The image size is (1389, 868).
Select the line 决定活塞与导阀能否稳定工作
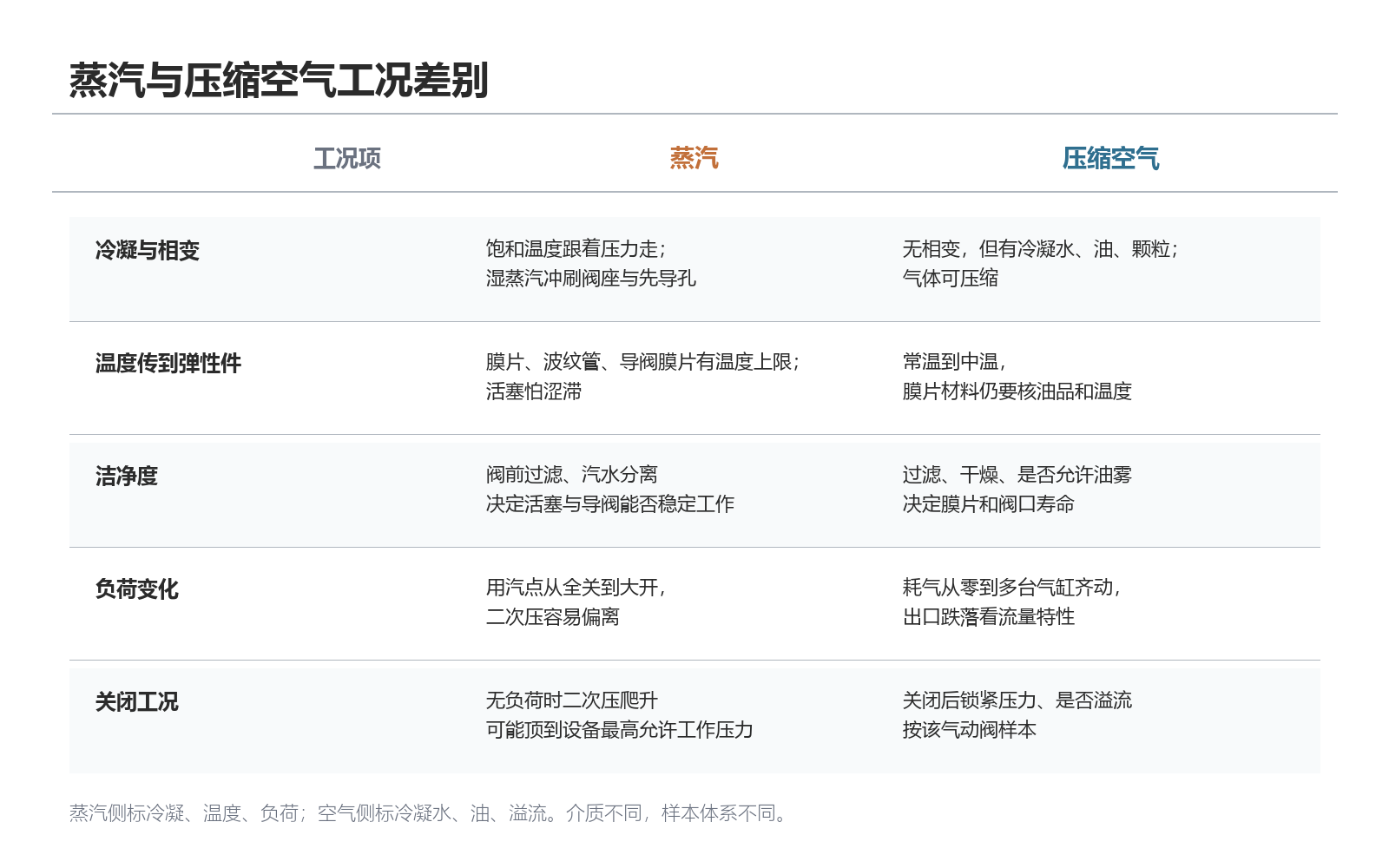tap(610, 504)
